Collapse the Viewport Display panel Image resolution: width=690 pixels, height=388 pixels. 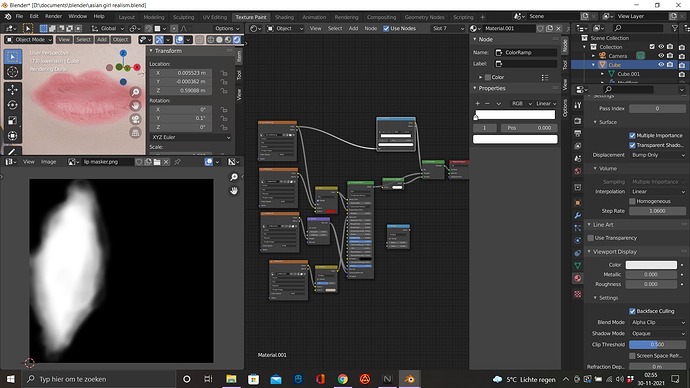click(614, 252)
